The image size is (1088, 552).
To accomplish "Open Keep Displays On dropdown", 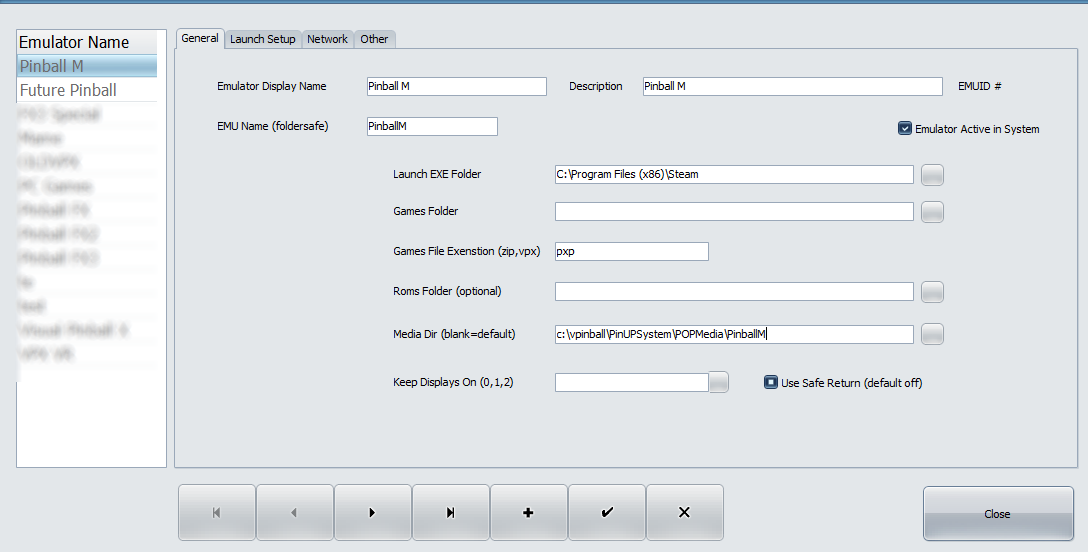I will (x=719, y=382).
